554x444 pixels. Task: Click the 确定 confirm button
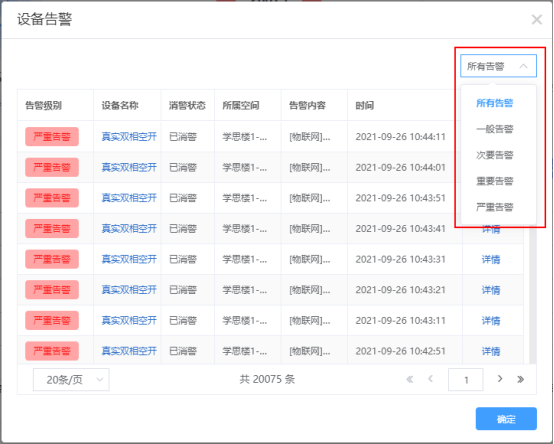point(506,419)
